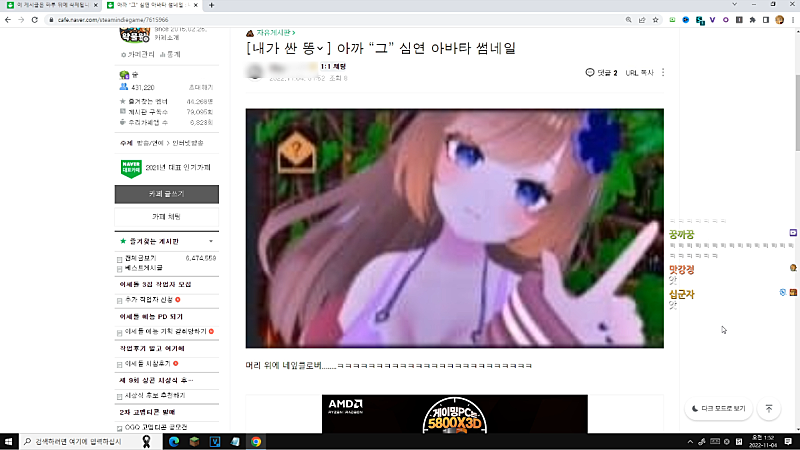Toggle 다크 모드로 보기 button
The width and height of the screenshot is (800, 450).
pos(718,409)
